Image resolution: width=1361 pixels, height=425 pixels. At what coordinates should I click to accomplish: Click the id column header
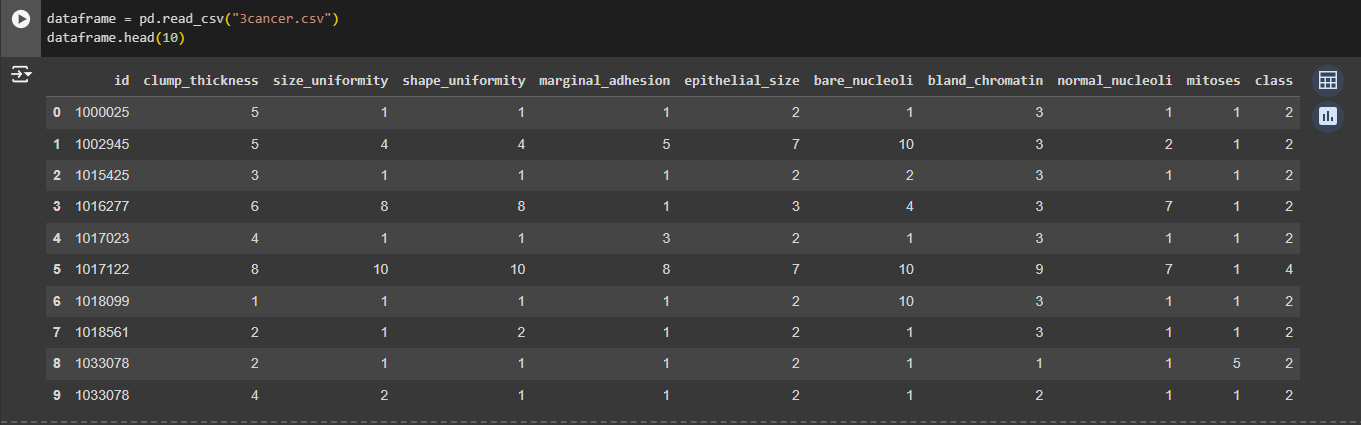122,81
